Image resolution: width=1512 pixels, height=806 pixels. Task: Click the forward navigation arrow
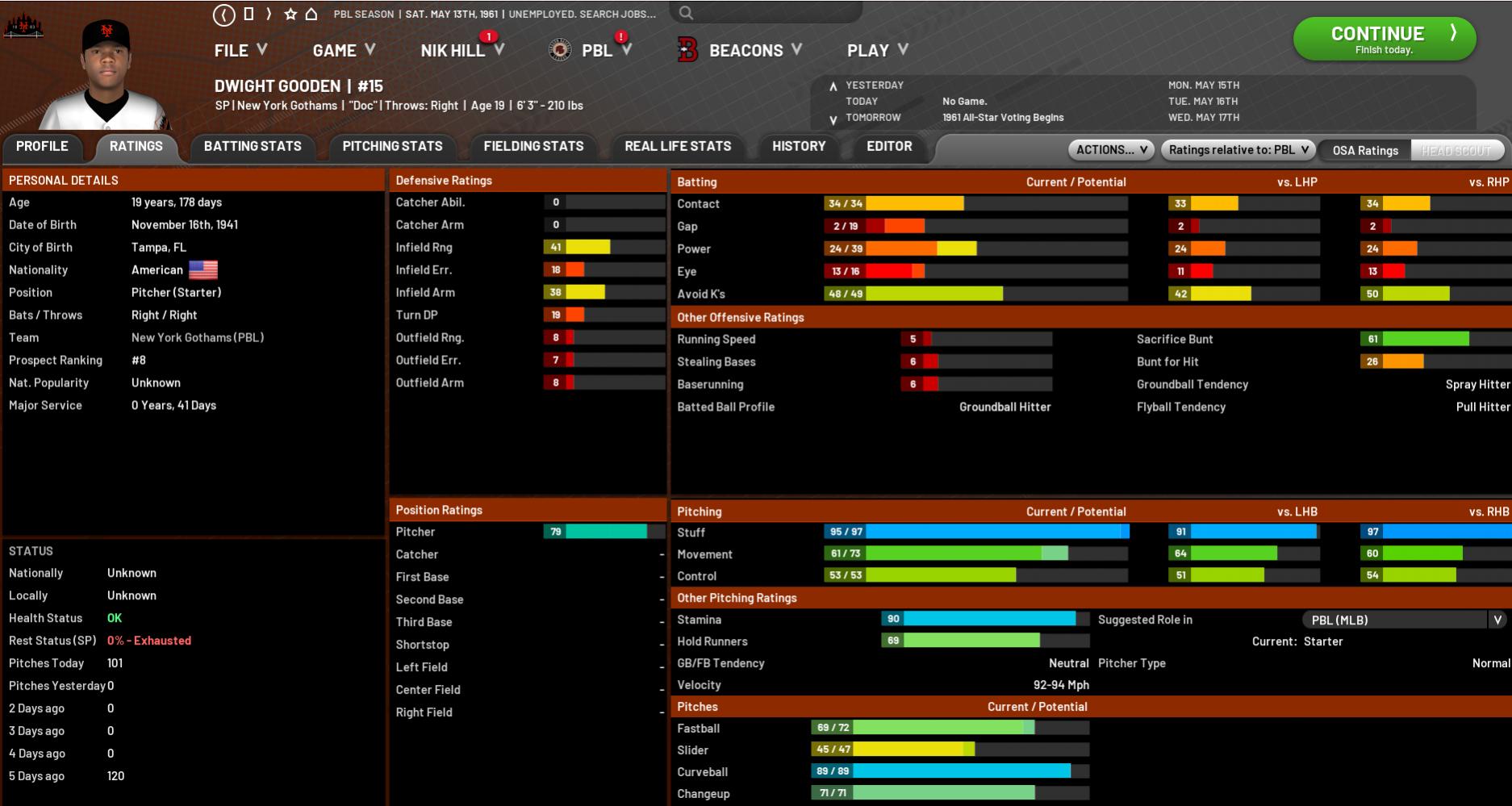point(269,15)
